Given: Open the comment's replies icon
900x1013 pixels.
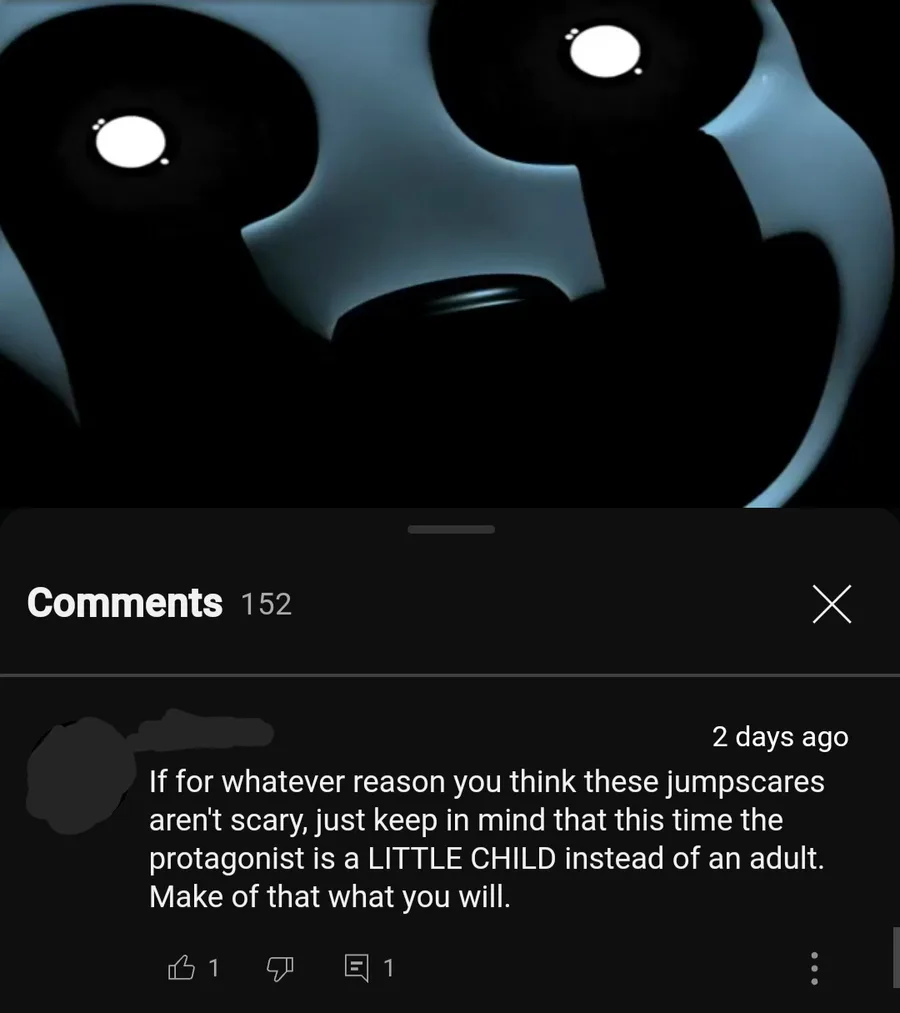Looking at the screenshot, I should tap(357, 968).
